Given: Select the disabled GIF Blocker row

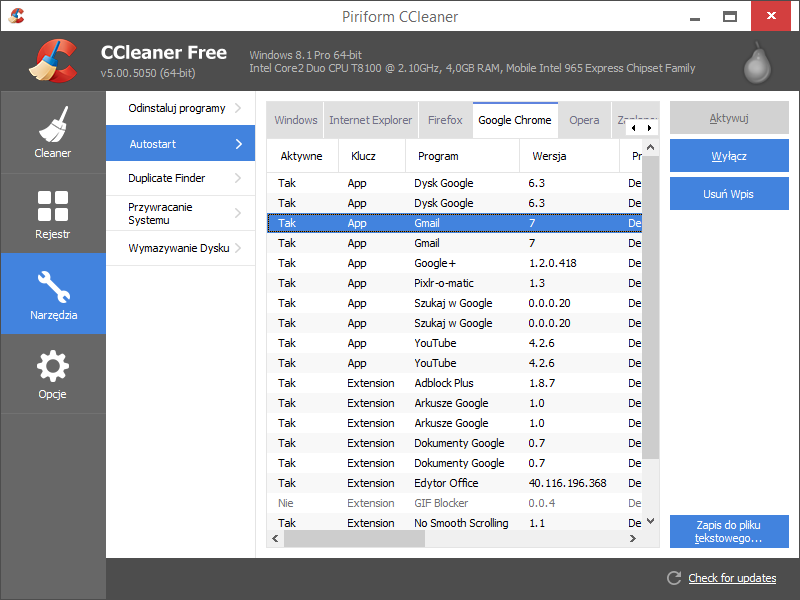Looking at the screenshot, I should 454,503.
